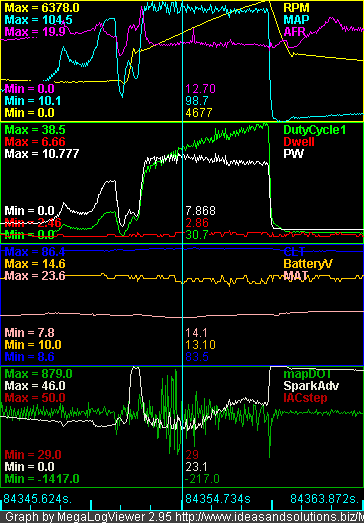Select the 'Max = 86.4' CLT value
This screenshot has width=364, height=523.
(35, 251)
